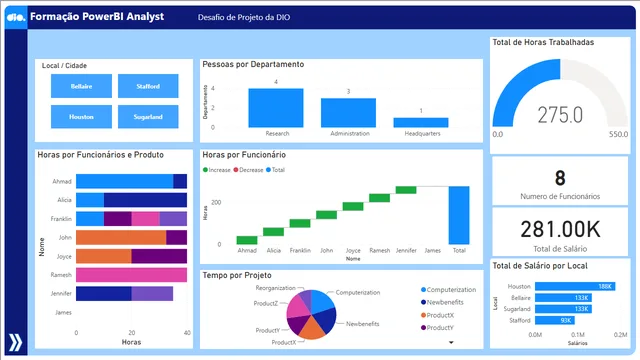Viewport: 640px width, 360px height.
Task: Select the Houston 188K salary bar
Action: (x=575, y=287)
